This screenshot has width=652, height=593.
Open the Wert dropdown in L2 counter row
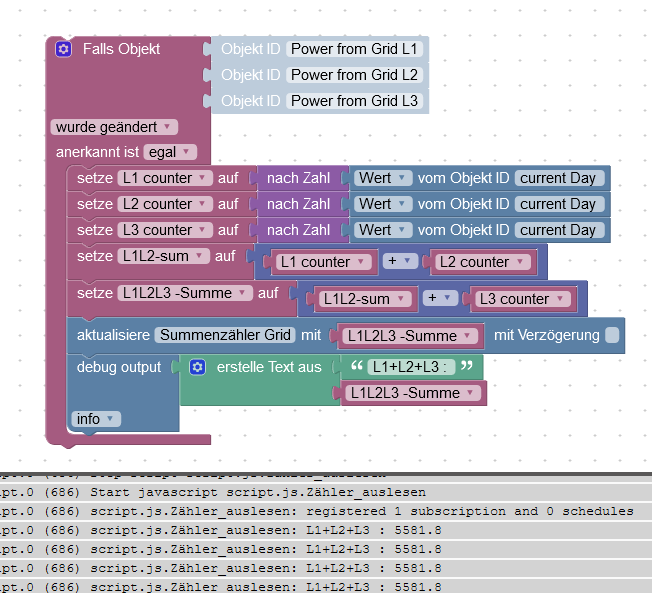coord(383,204)
